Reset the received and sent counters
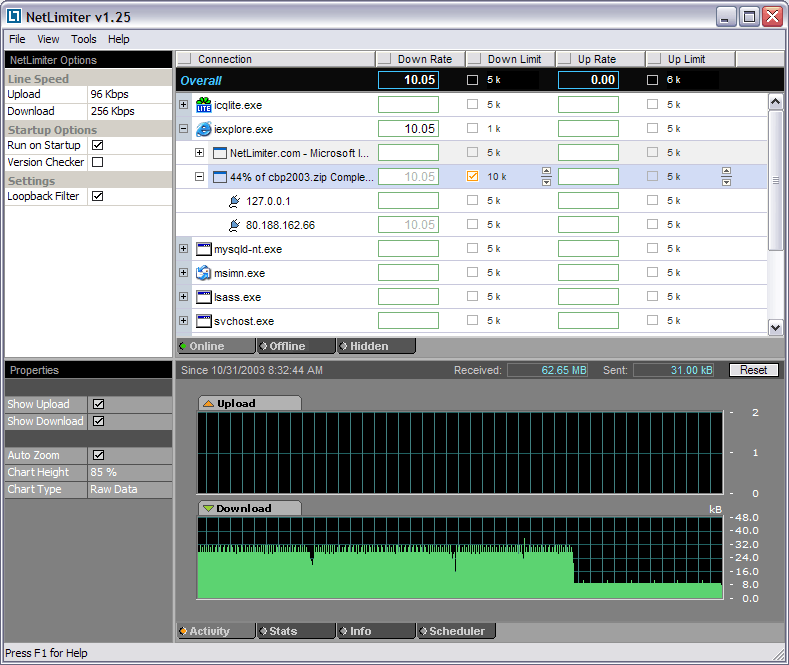Image resolution: width=789 pixels, height=665 pixels. point(753,370)
